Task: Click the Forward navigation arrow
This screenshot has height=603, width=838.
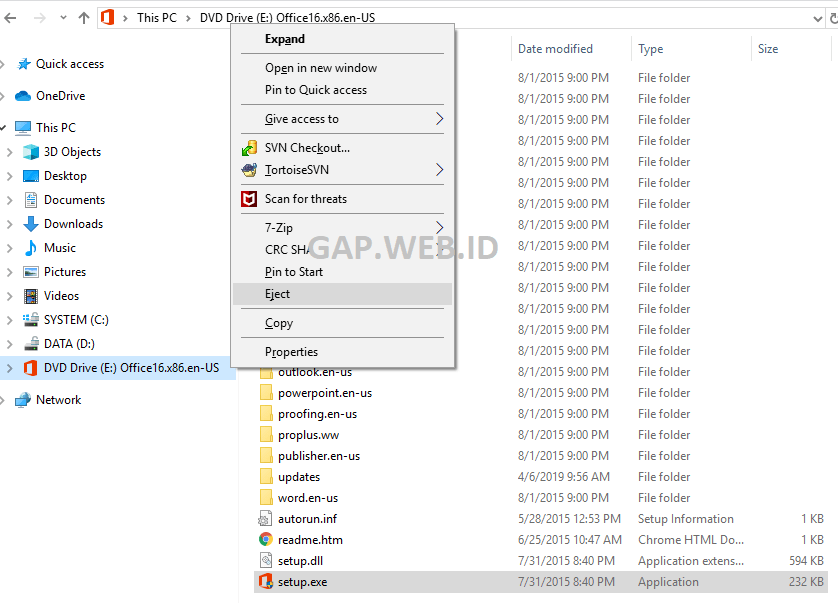Action: click(x=40, y=18)
